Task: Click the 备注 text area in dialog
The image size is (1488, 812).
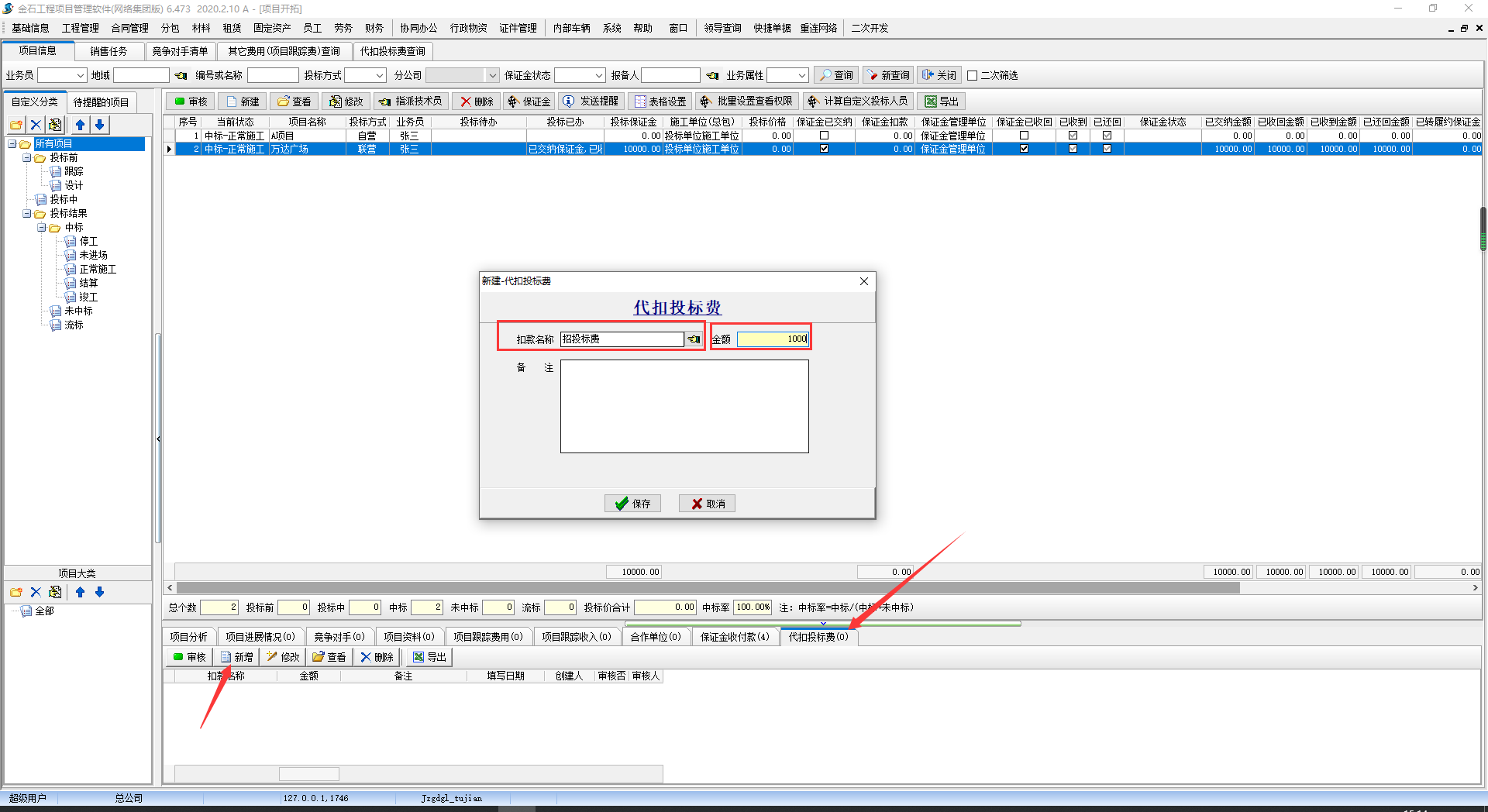Action: pos(684,406)
